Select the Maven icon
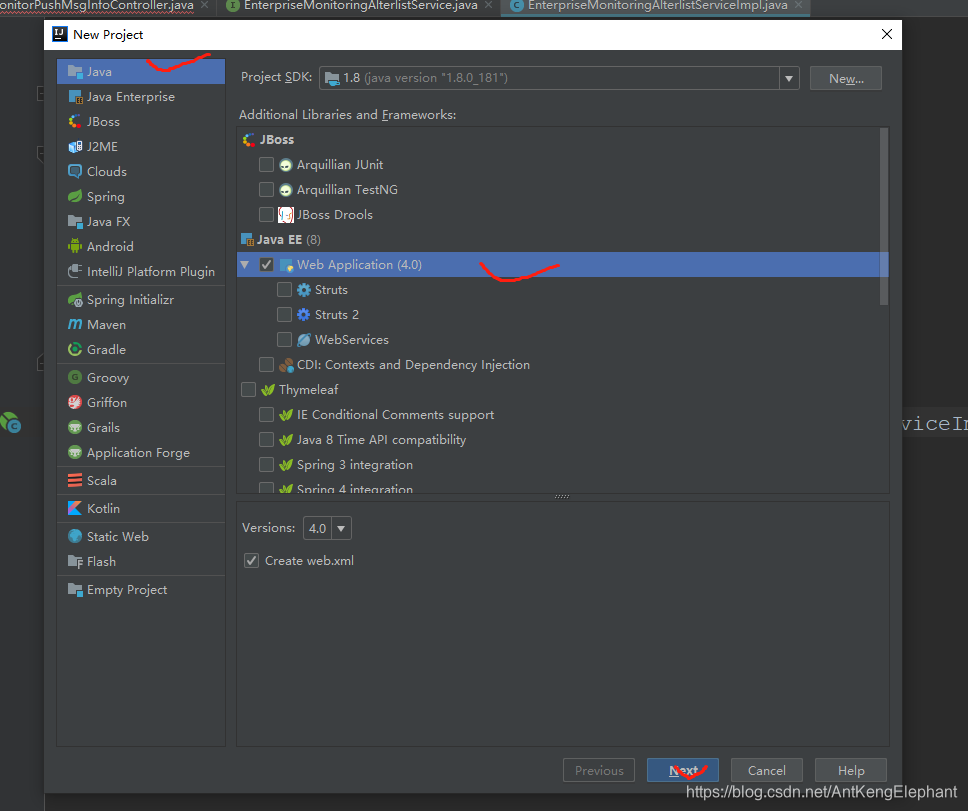The image size is (968, 811). click(75, 325)
